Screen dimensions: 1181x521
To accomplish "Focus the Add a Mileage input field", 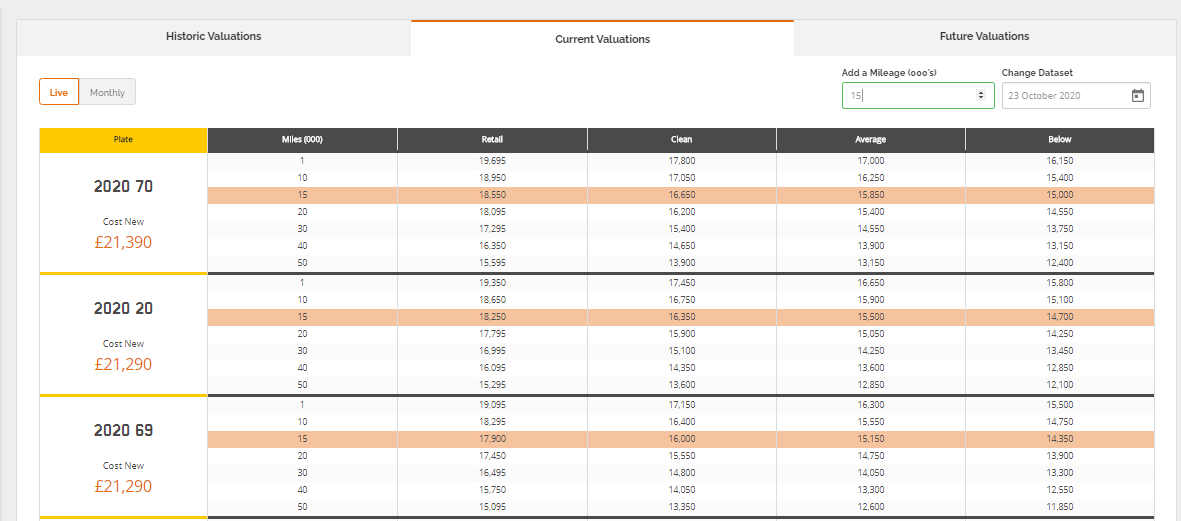I will tap(917, 96).
